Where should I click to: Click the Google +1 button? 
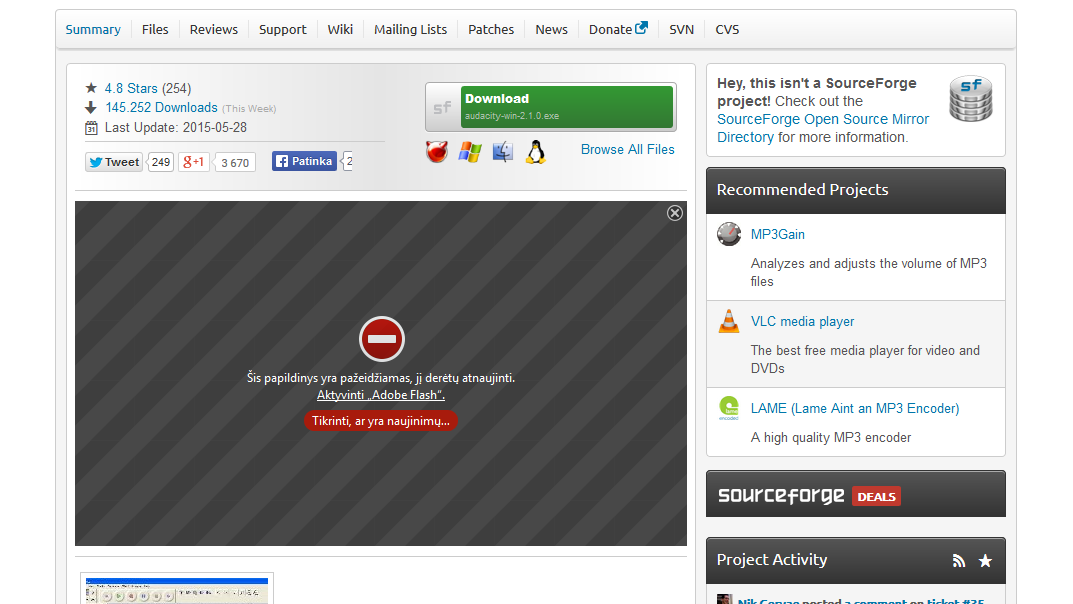coord(194,162)
